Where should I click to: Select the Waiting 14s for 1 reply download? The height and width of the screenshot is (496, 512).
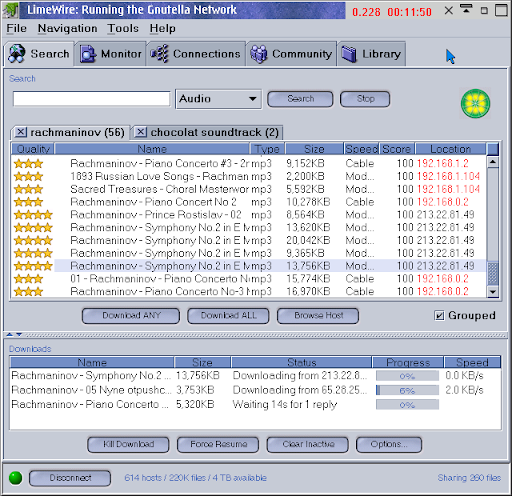[x=255, y=404]
